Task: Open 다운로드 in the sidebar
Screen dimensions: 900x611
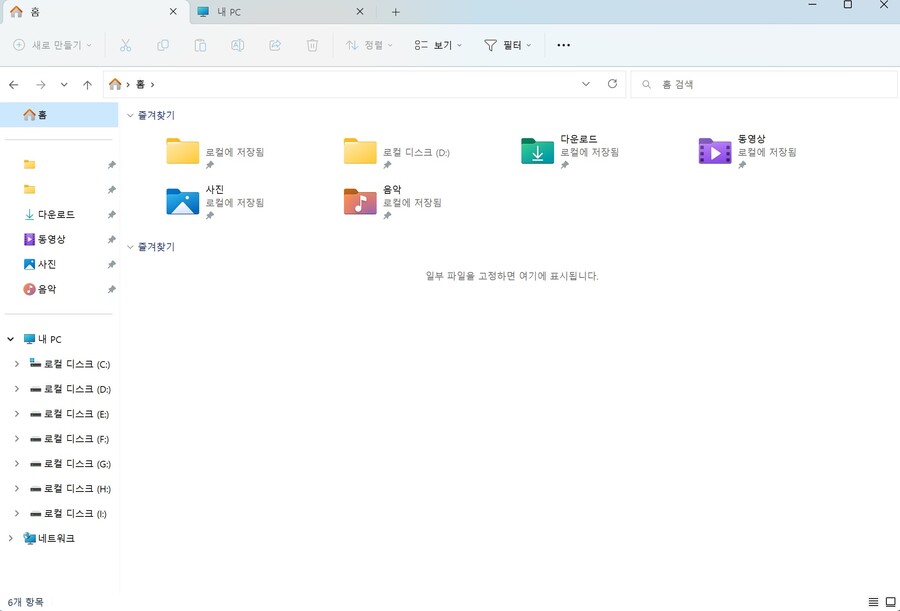Action: point(56,215)
